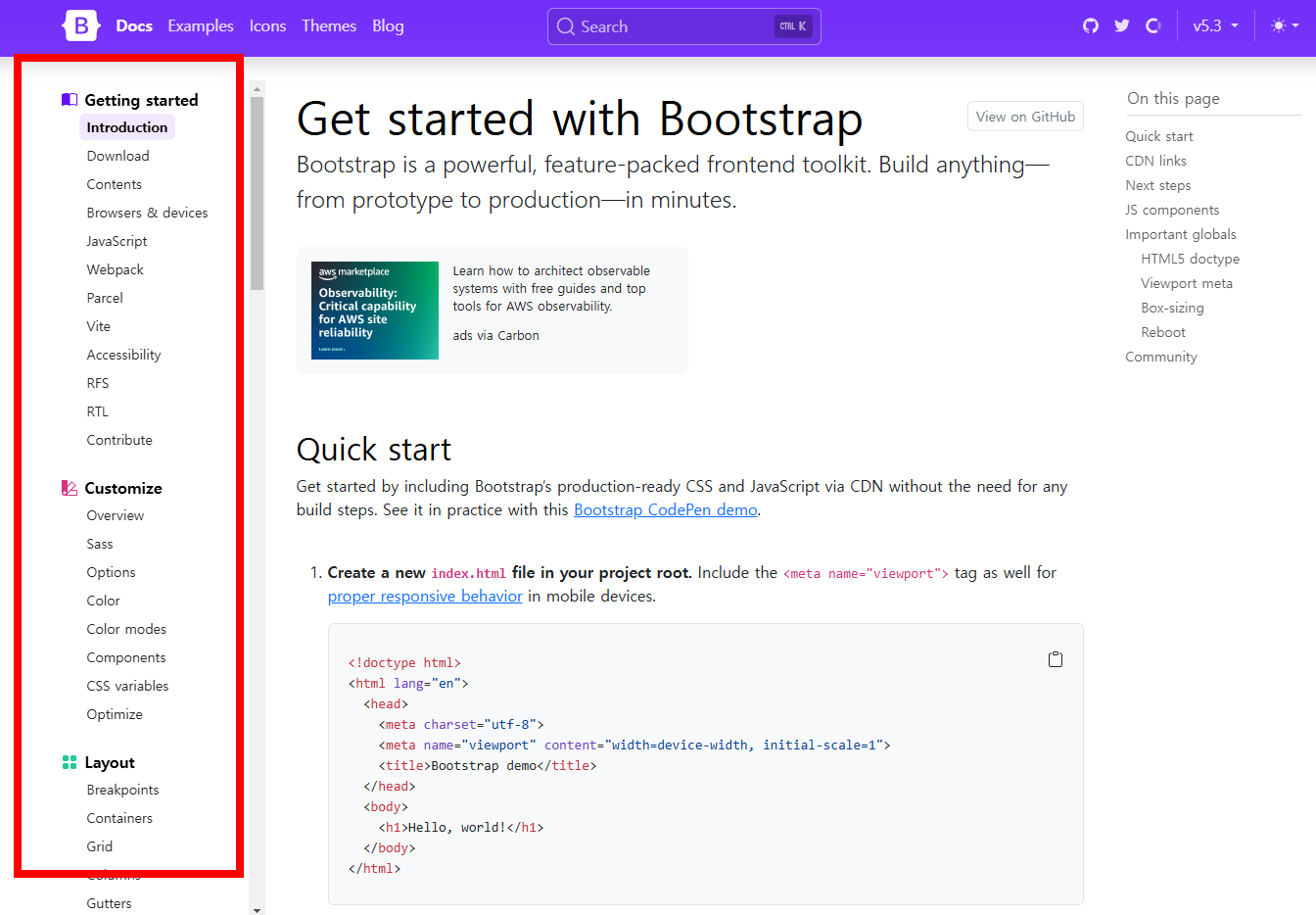Open the Open Collective icon link
The width and height of the screenshot is (1316, 915).
coord(1153,26)
